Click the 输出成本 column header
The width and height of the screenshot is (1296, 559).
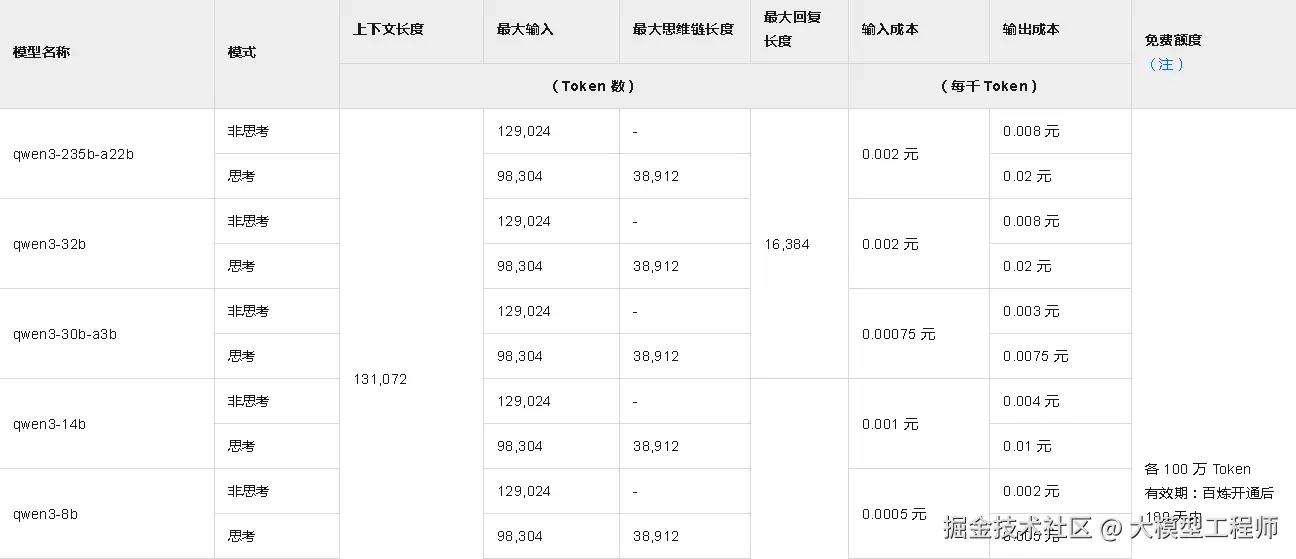click(x=1031, y=29)
